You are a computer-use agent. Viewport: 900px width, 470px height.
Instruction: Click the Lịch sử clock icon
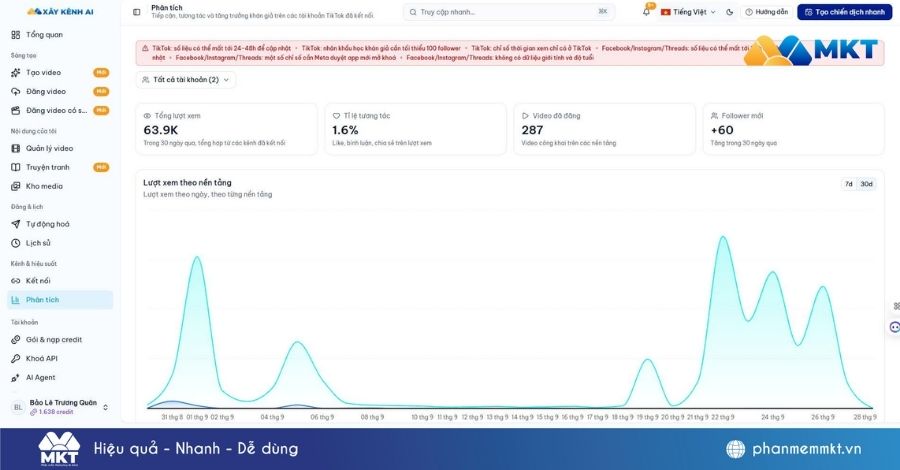(x=15, y=243)
